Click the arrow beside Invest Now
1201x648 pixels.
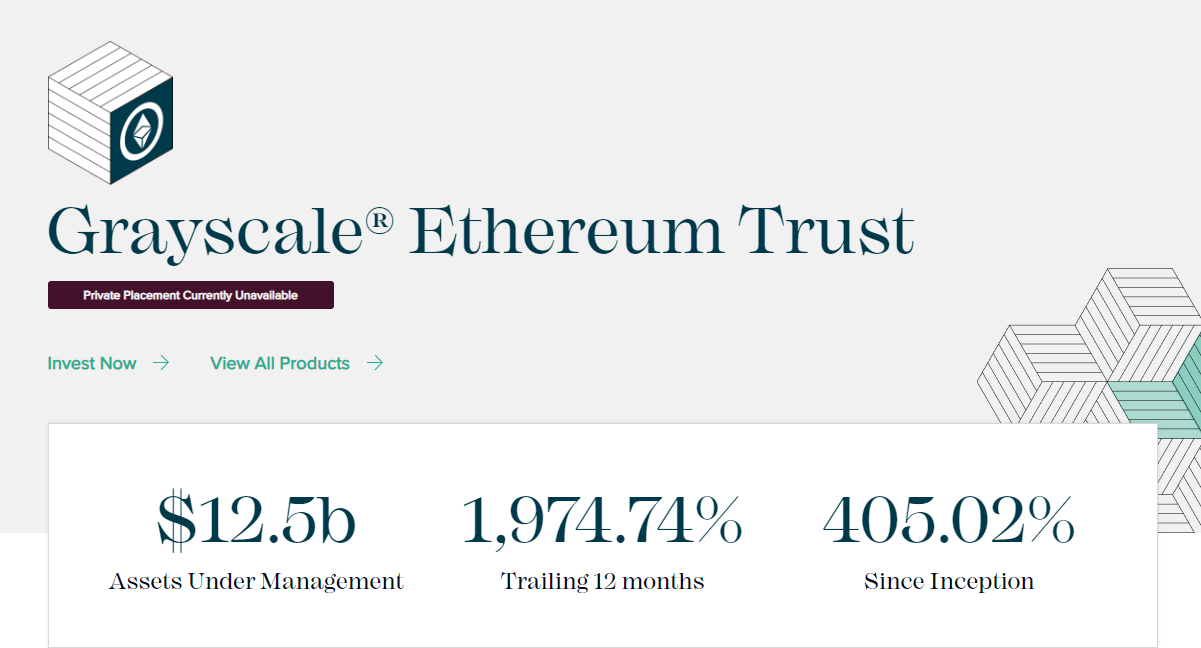161,363
